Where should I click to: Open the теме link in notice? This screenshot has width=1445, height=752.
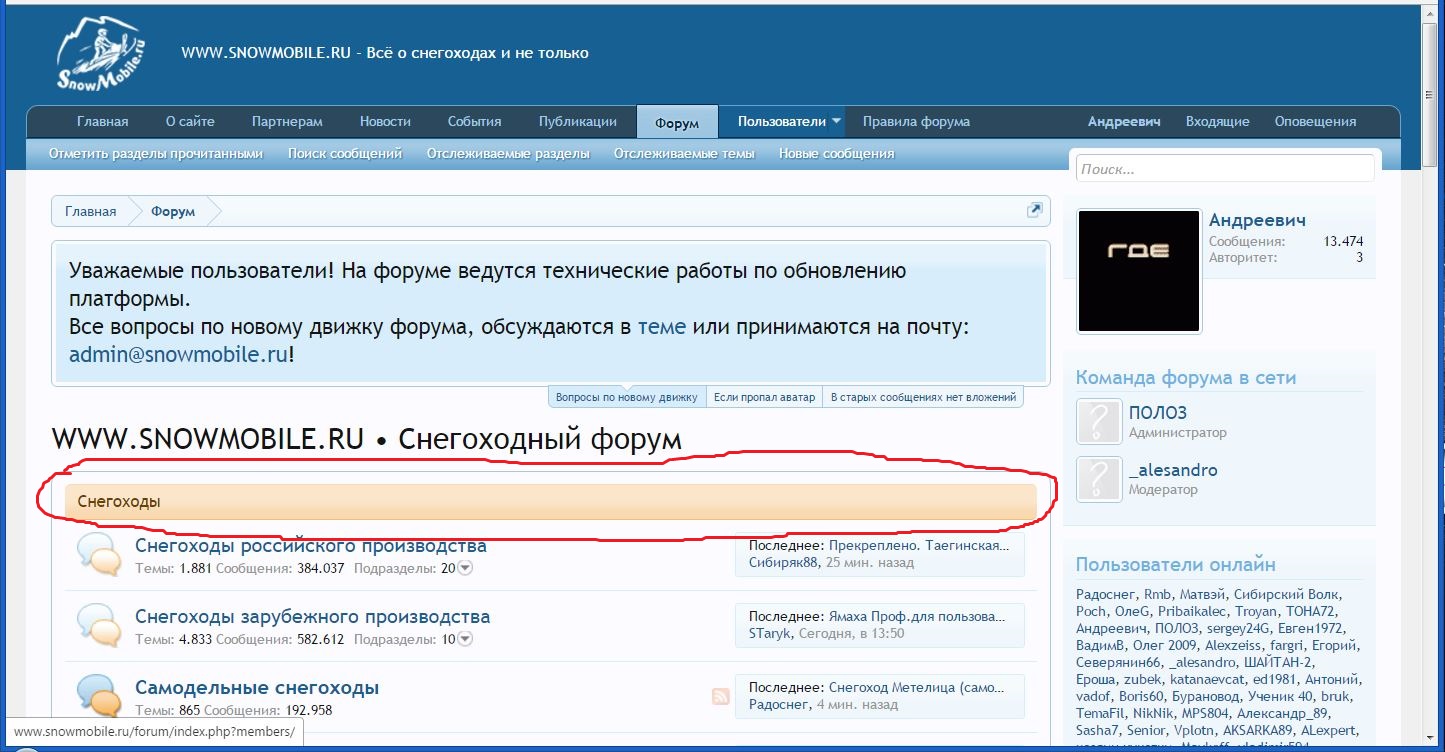click(662, 327)
